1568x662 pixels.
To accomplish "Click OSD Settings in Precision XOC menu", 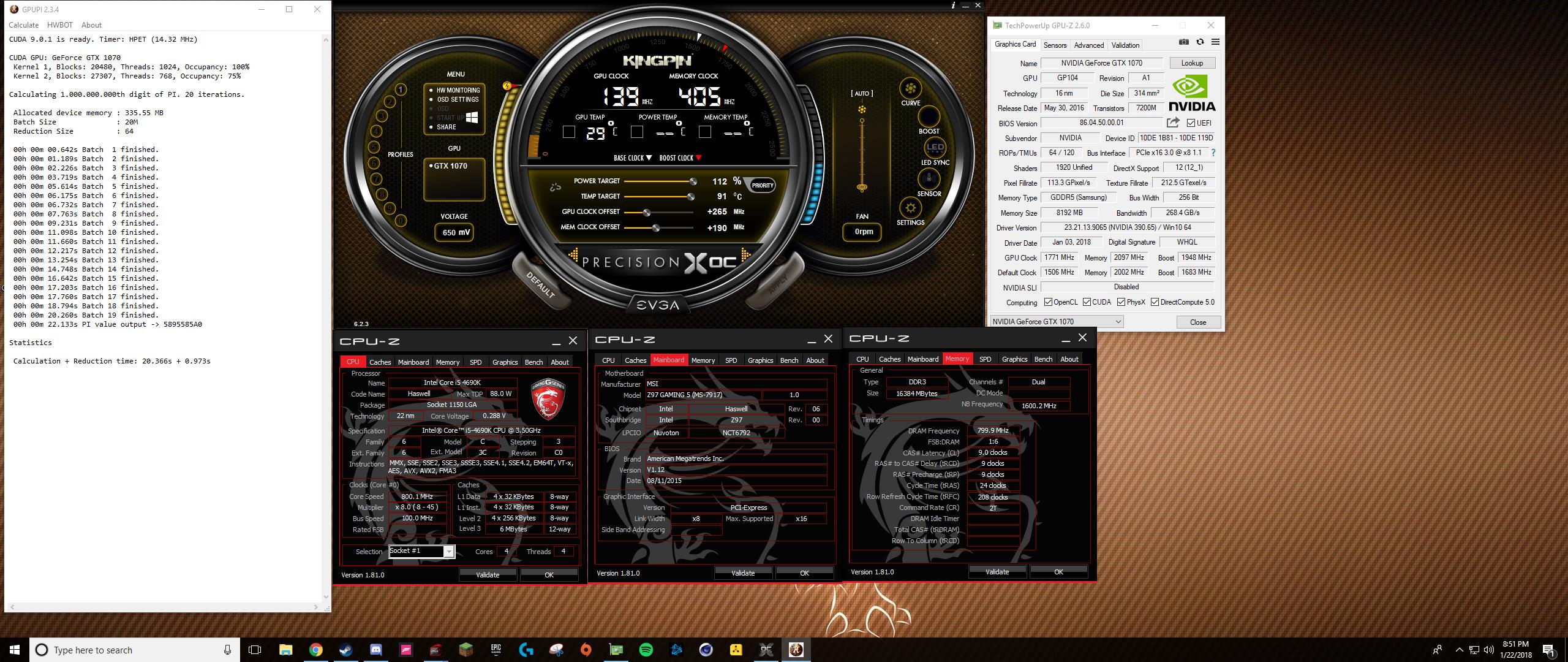I will [458, 99].
